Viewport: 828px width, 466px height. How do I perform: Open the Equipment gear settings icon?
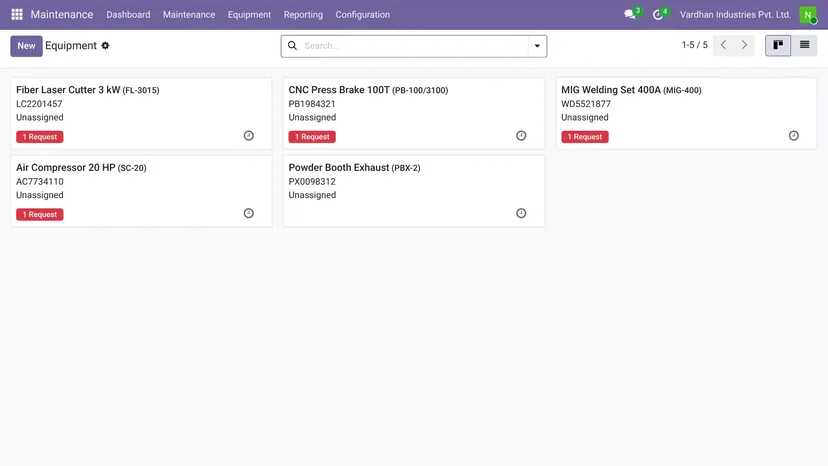point(105,46)
